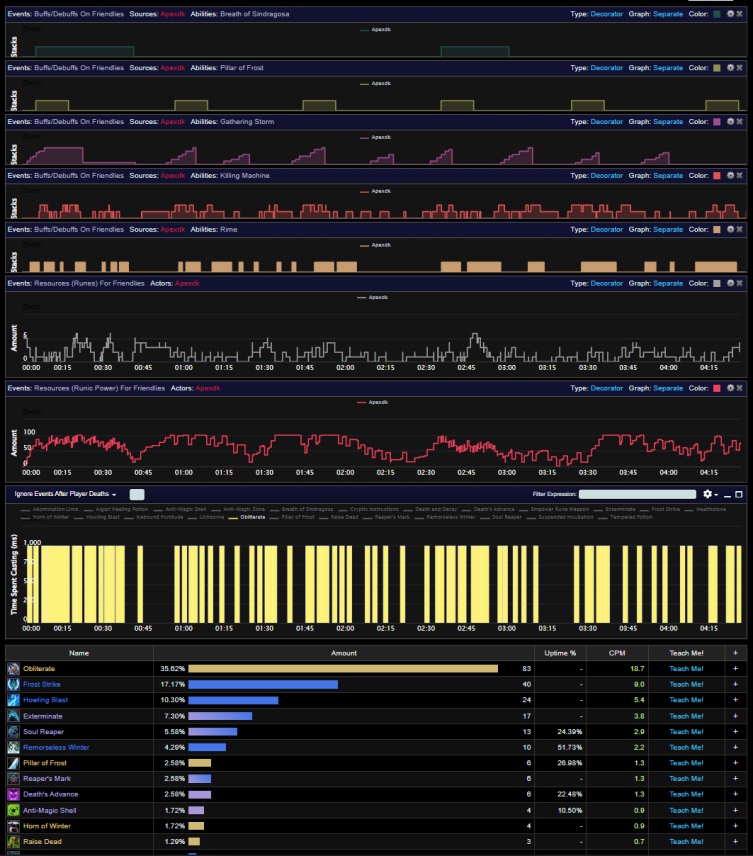Sort table by Amount column
The width and height of the screenshot is (753, 856).
click(x=343, y=653)
